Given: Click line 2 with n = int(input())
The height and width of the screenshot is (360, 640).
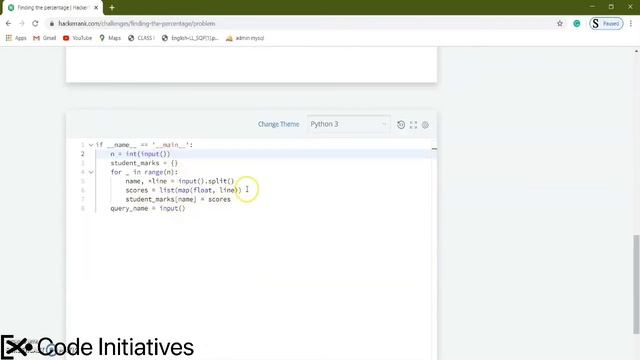Looking at the screenshot, I should click(140, 154).
